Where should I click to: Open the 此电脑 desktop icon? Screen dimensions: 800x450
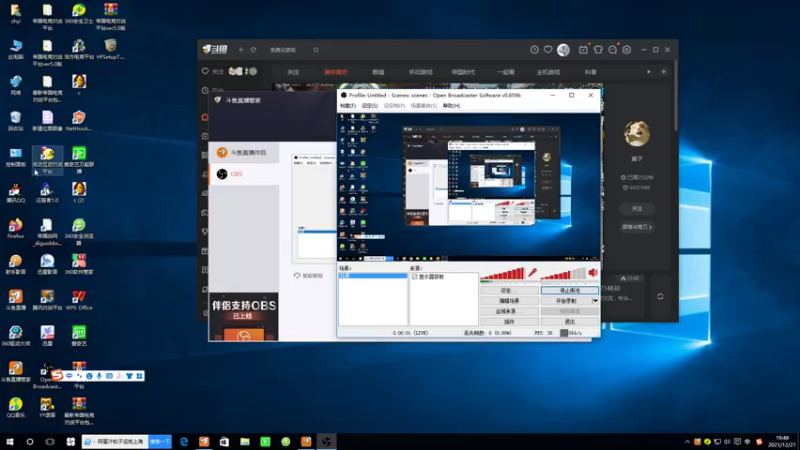click(x=15, y=49)
